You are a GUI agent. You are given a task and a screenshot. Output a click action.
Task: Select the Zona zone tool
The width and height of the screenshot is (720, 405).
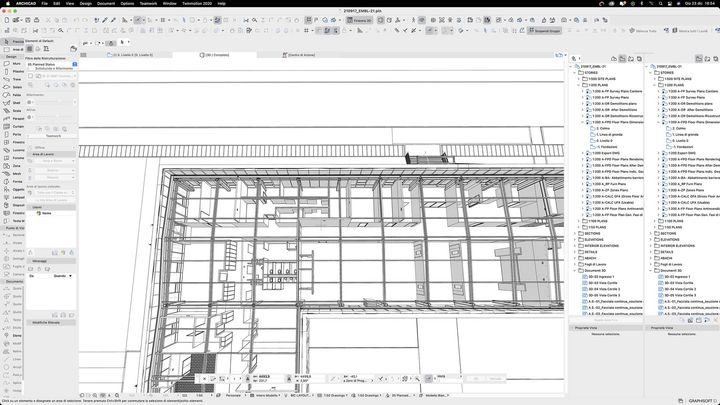12,166
